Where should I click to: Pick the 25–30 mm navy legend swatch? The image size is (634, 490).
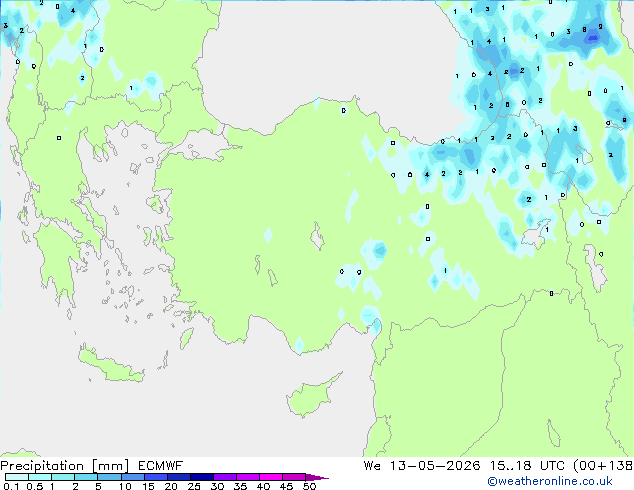coord(201,477)
